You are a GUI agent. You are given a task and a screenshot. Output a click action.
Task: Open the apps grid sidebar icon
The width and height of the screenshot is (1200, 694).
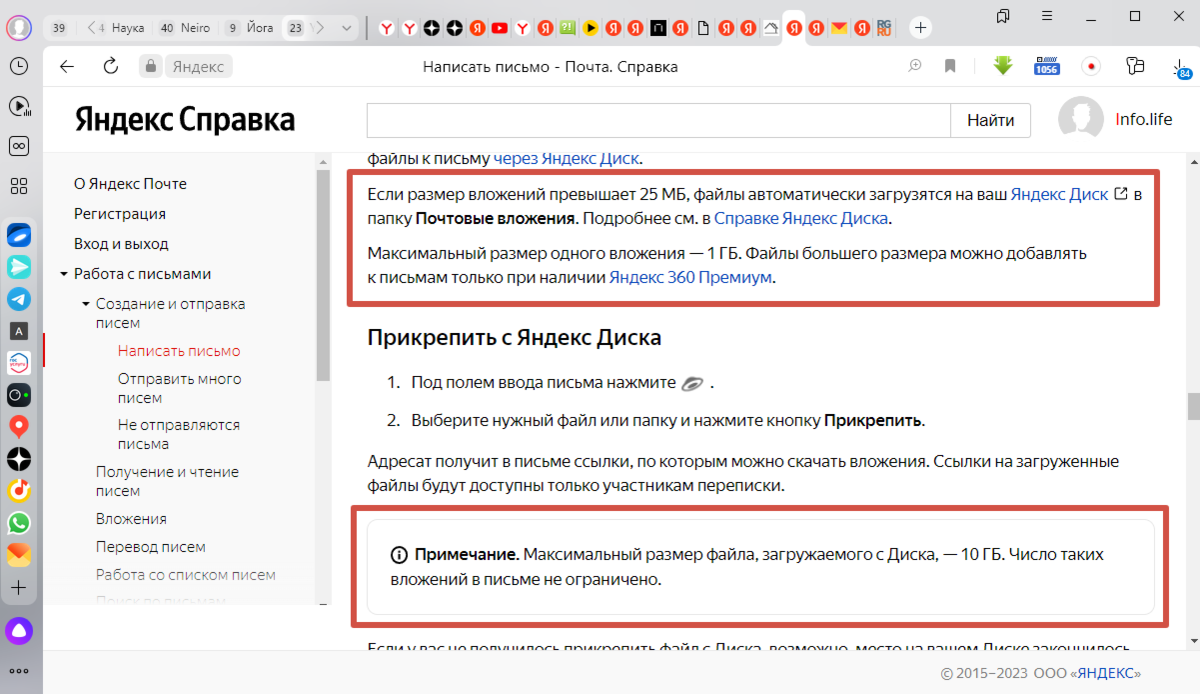click(x=19, y=186)
